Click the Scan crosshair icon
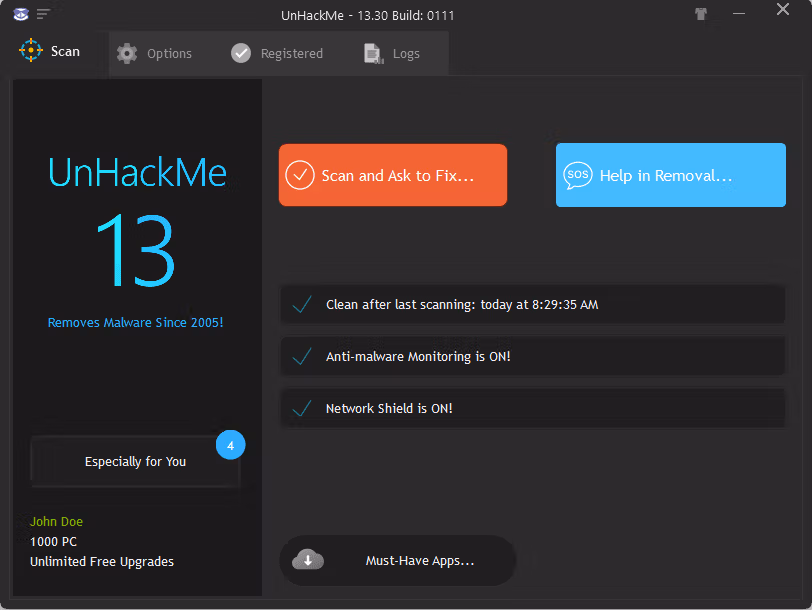 pyautogui.click(x=31, y=50)
